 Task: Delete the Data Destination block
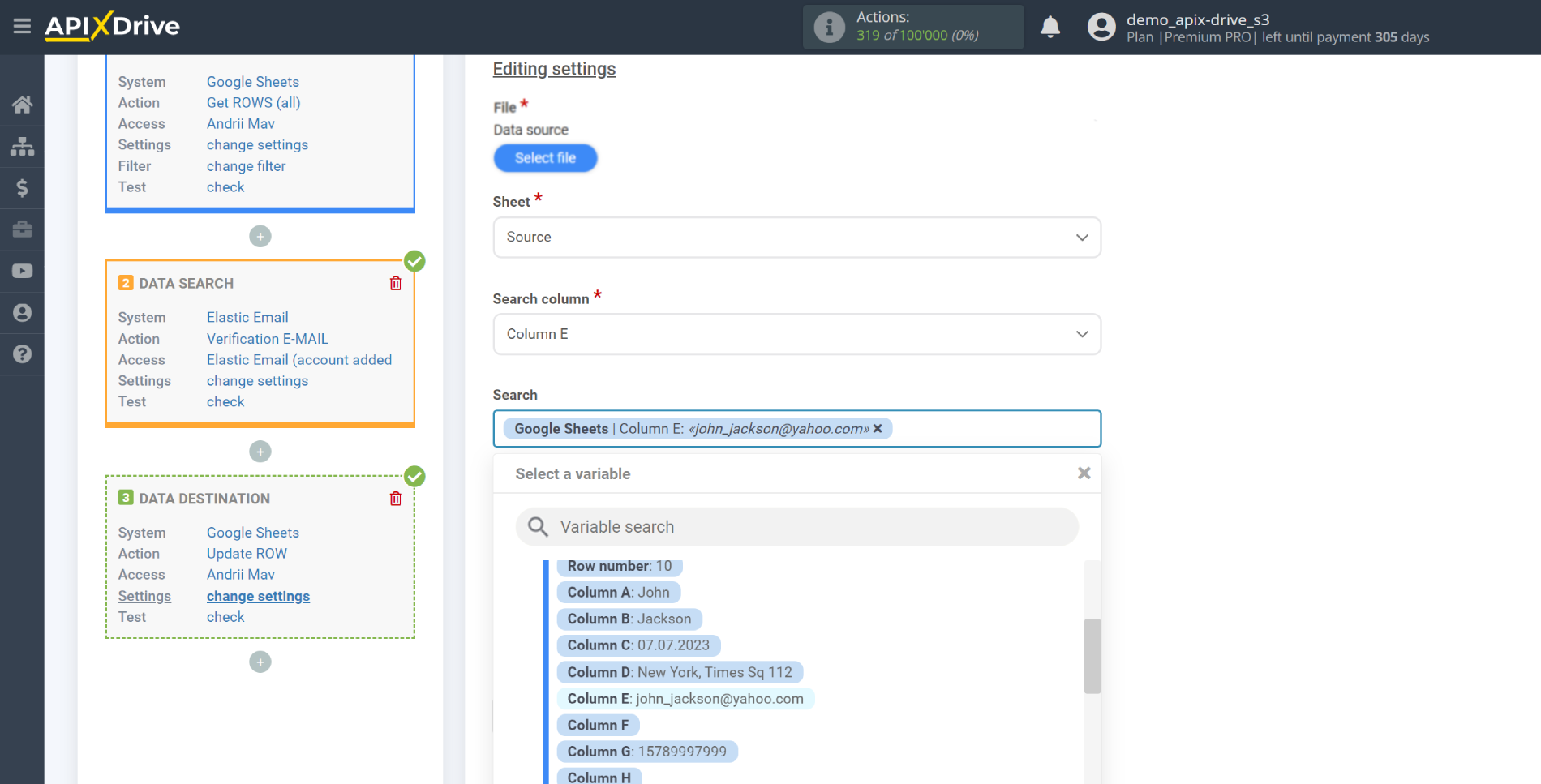tap(396, 499)
